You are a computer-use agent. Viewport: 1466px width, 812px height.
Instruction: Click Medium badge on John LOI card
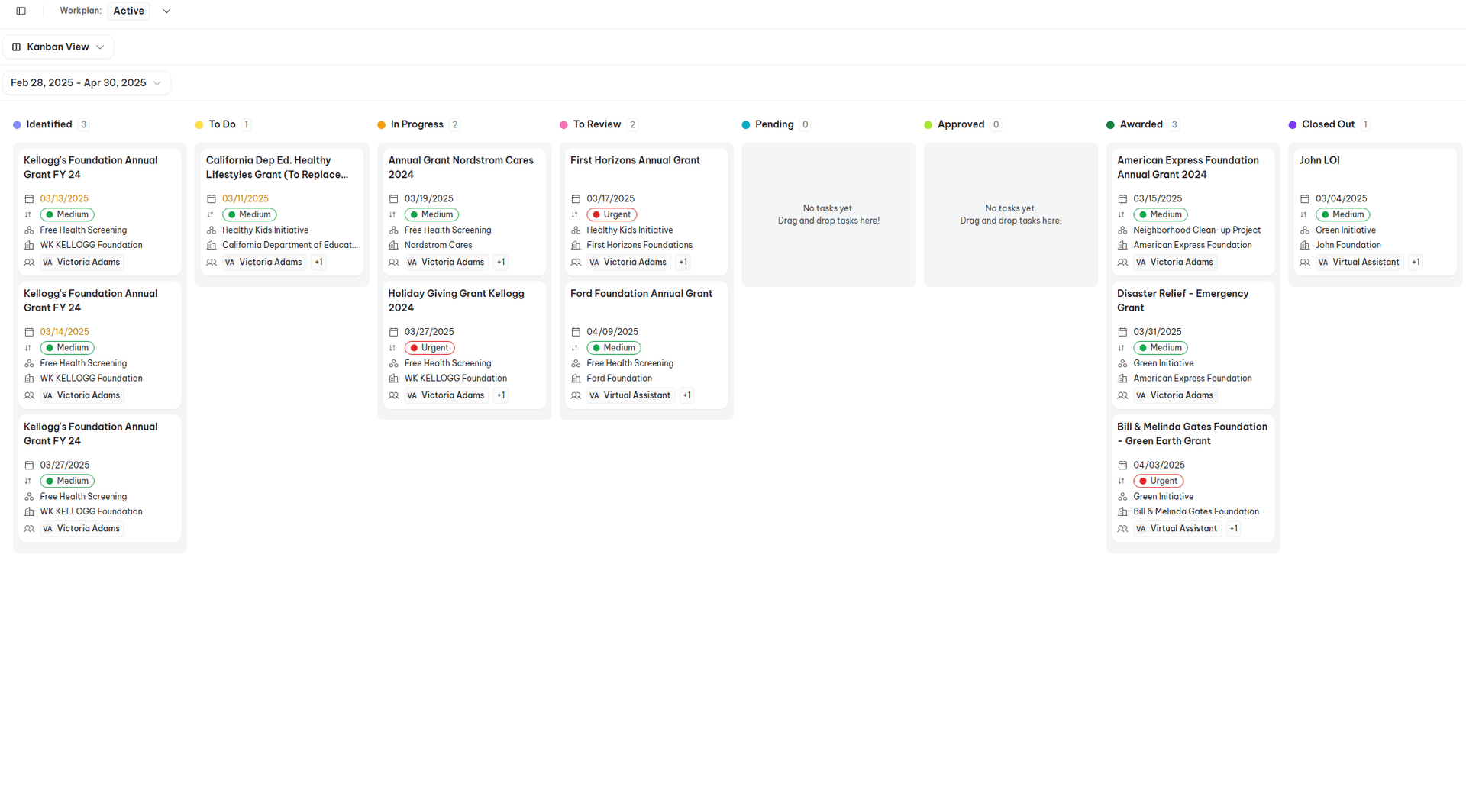point(1342,215)
